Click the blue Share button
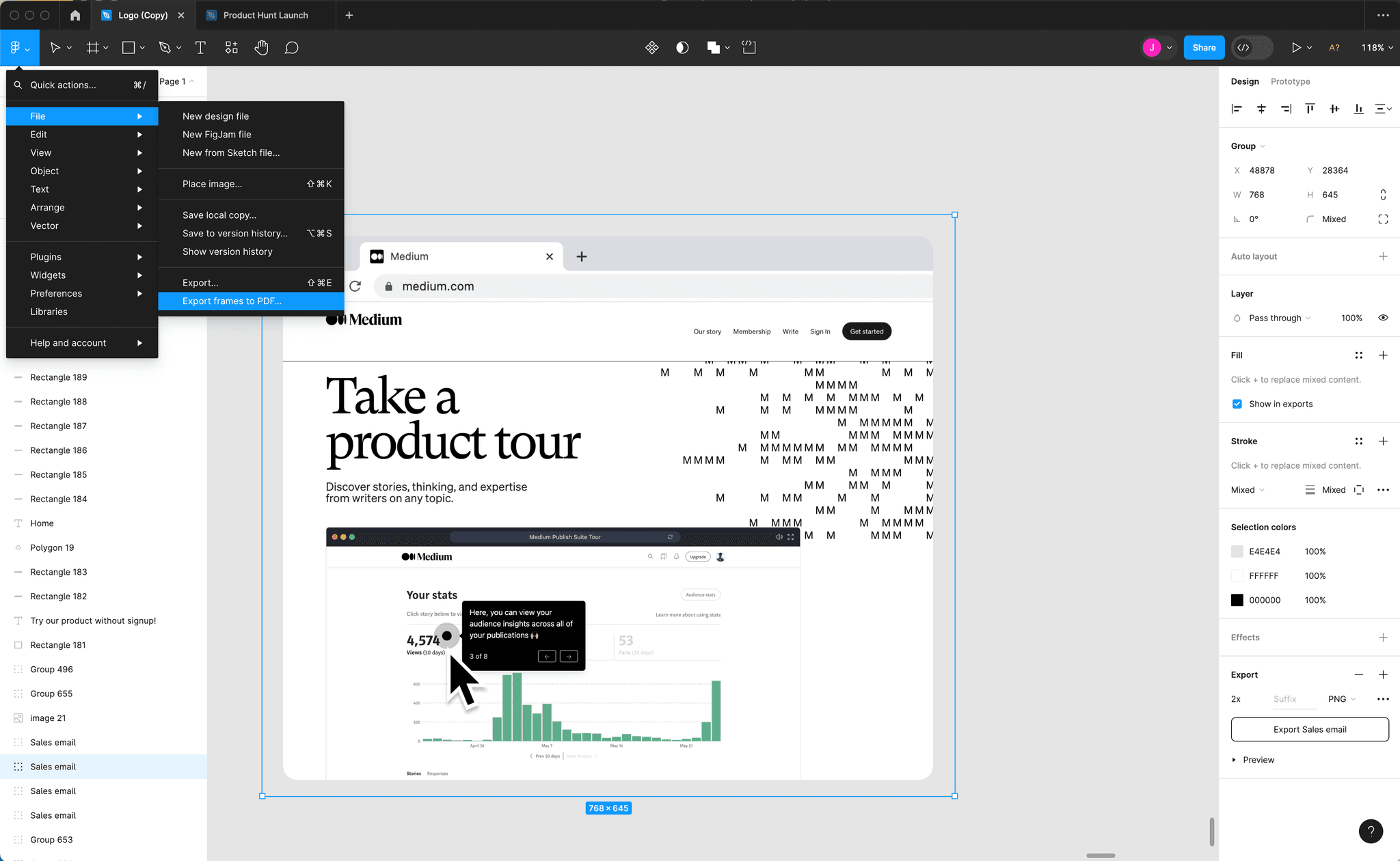 pyautogui.click(x=1204, y=48)
